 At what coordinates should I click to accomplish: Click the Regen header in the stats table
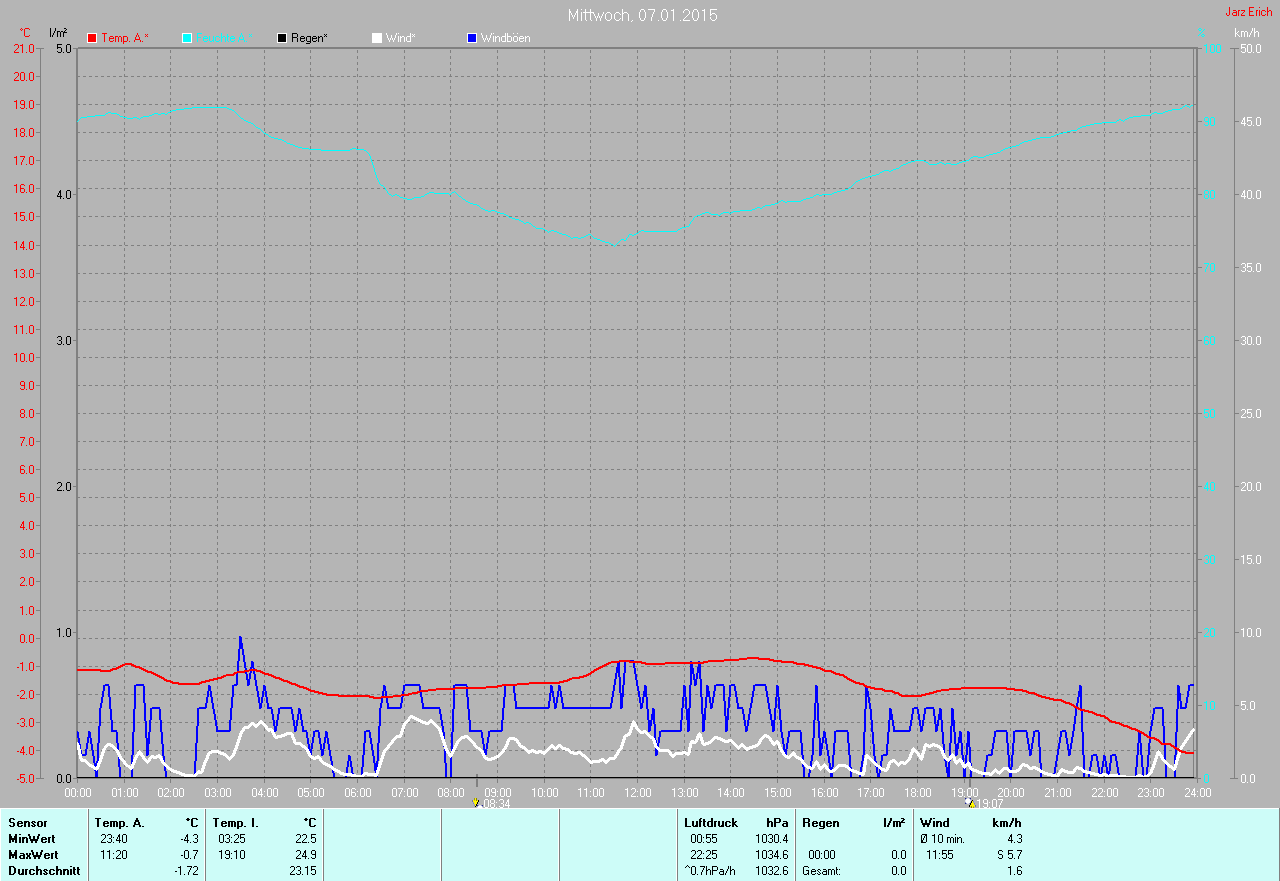click(x=820, y=823)
